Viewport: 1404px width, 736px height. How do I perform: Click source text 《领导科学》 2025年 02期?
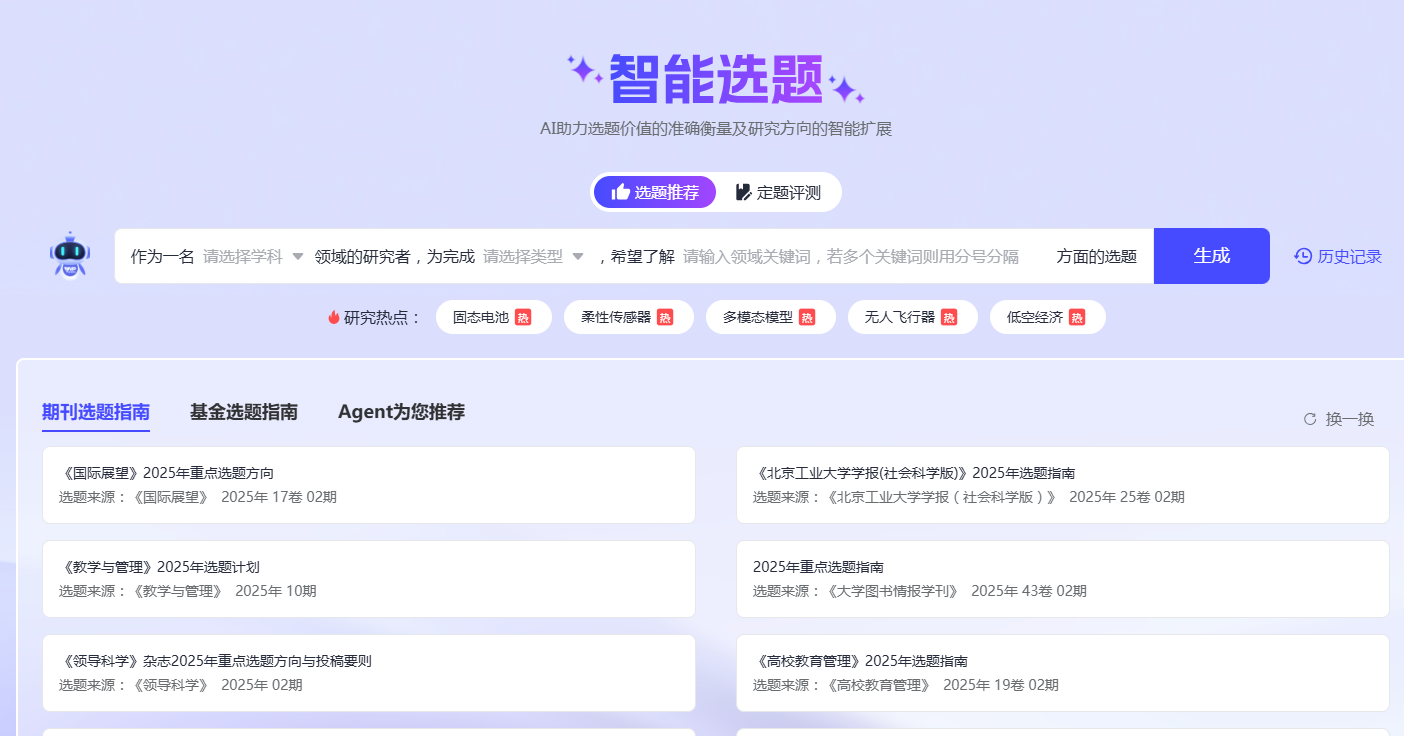point(181,685)
